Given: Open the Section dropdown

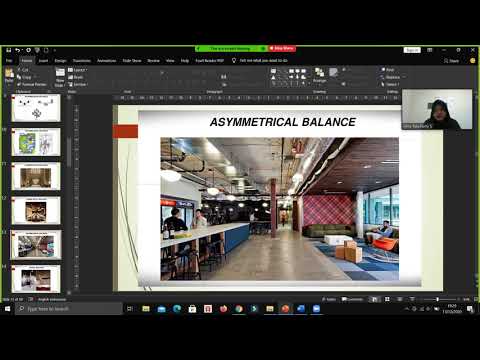Looking at the screenshot, I should [78, 84].
